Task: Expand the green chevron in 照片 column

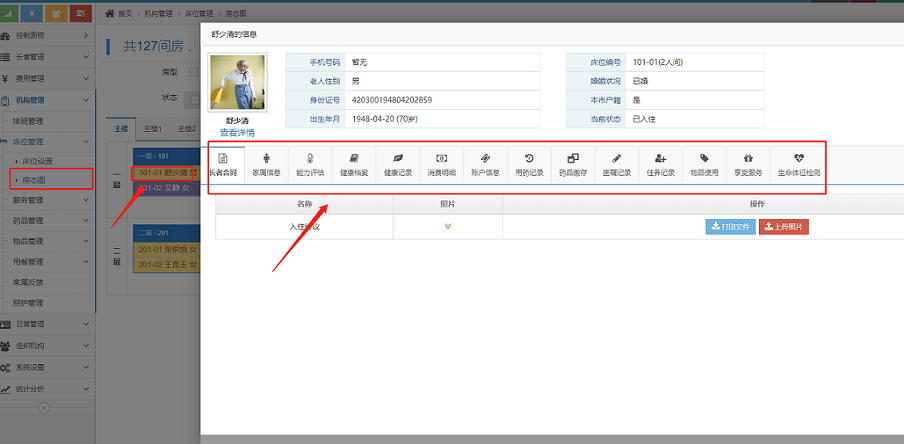Action: [448, 226]
